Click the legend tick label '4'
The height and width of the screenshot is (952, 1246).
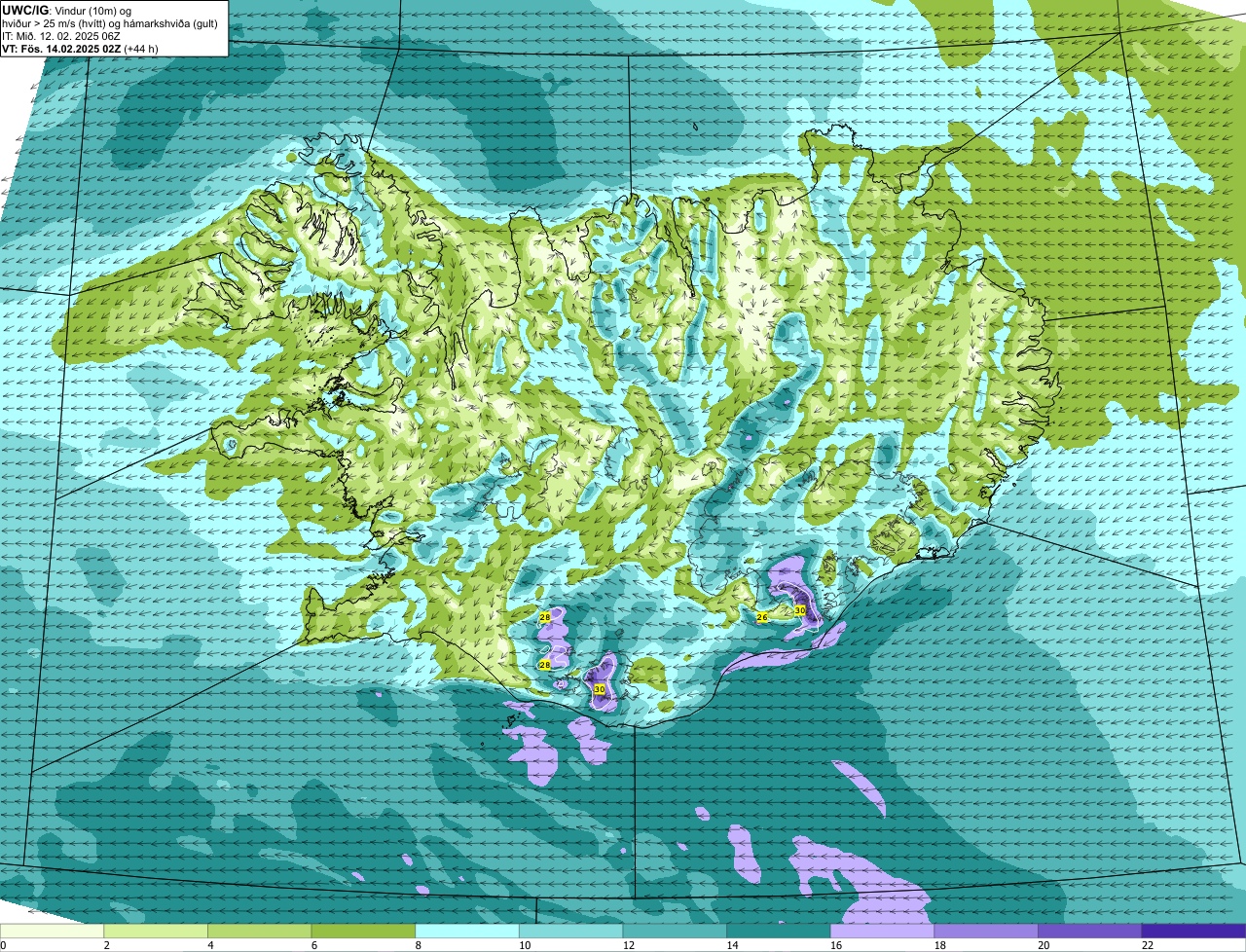pyautogui.click(x=209, y=945)
